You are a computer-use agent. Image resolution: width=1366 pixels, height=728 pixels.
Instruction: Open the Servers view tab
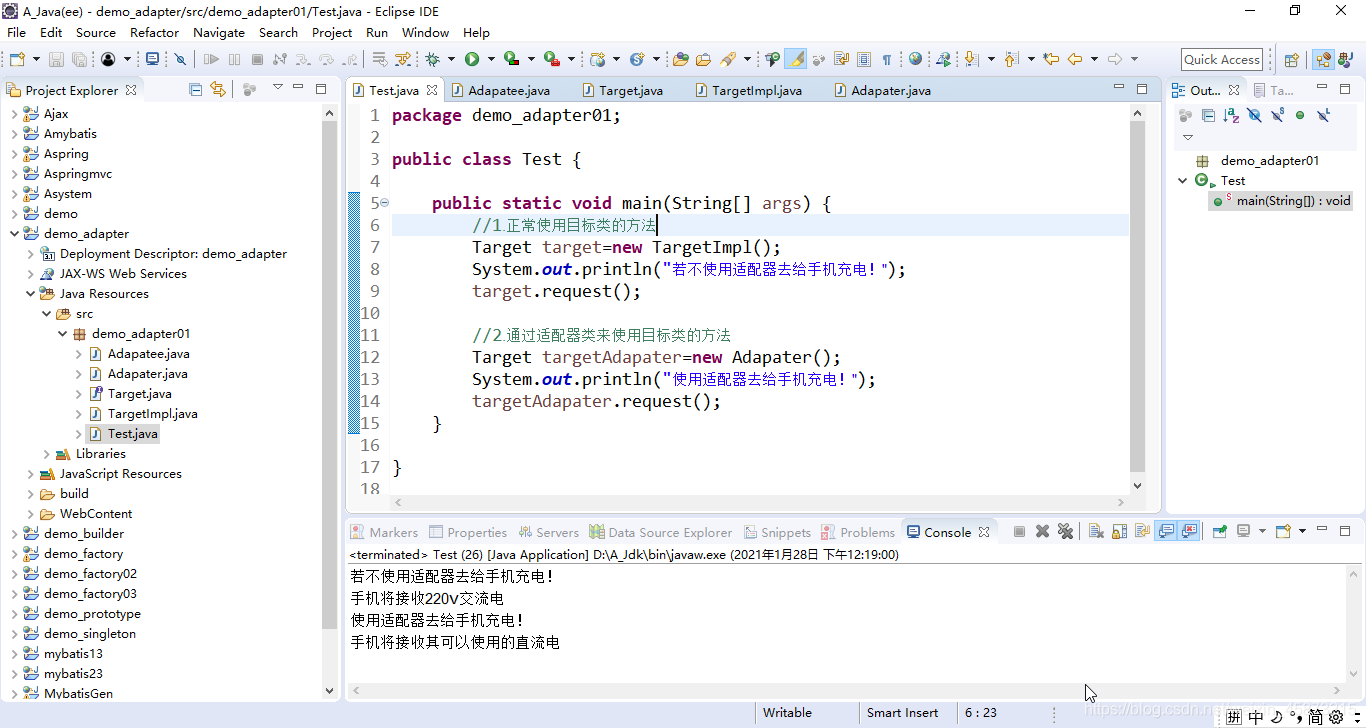point(547,532)
